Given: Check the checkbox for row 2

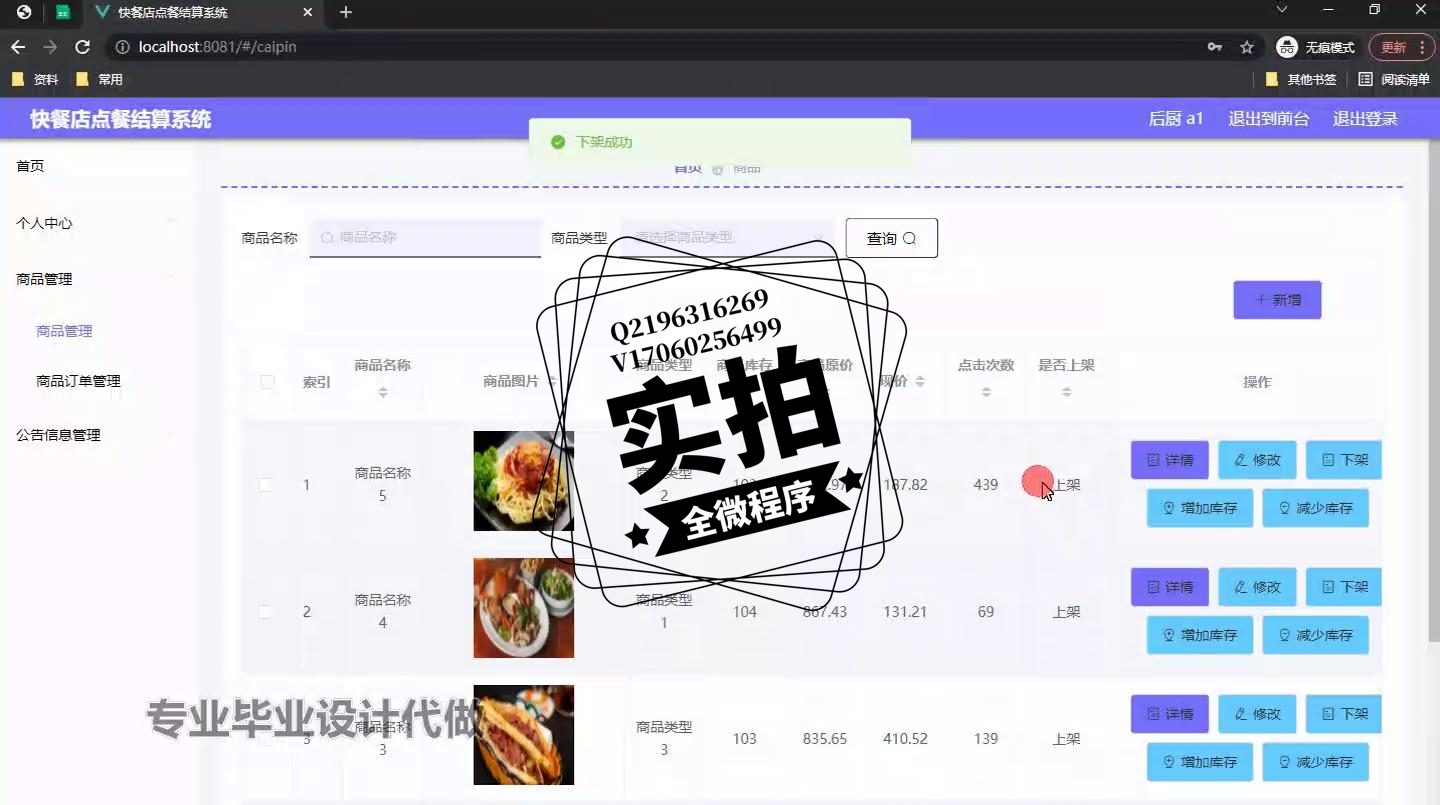Looking at the screenshot, I should [x=265, y=612].
